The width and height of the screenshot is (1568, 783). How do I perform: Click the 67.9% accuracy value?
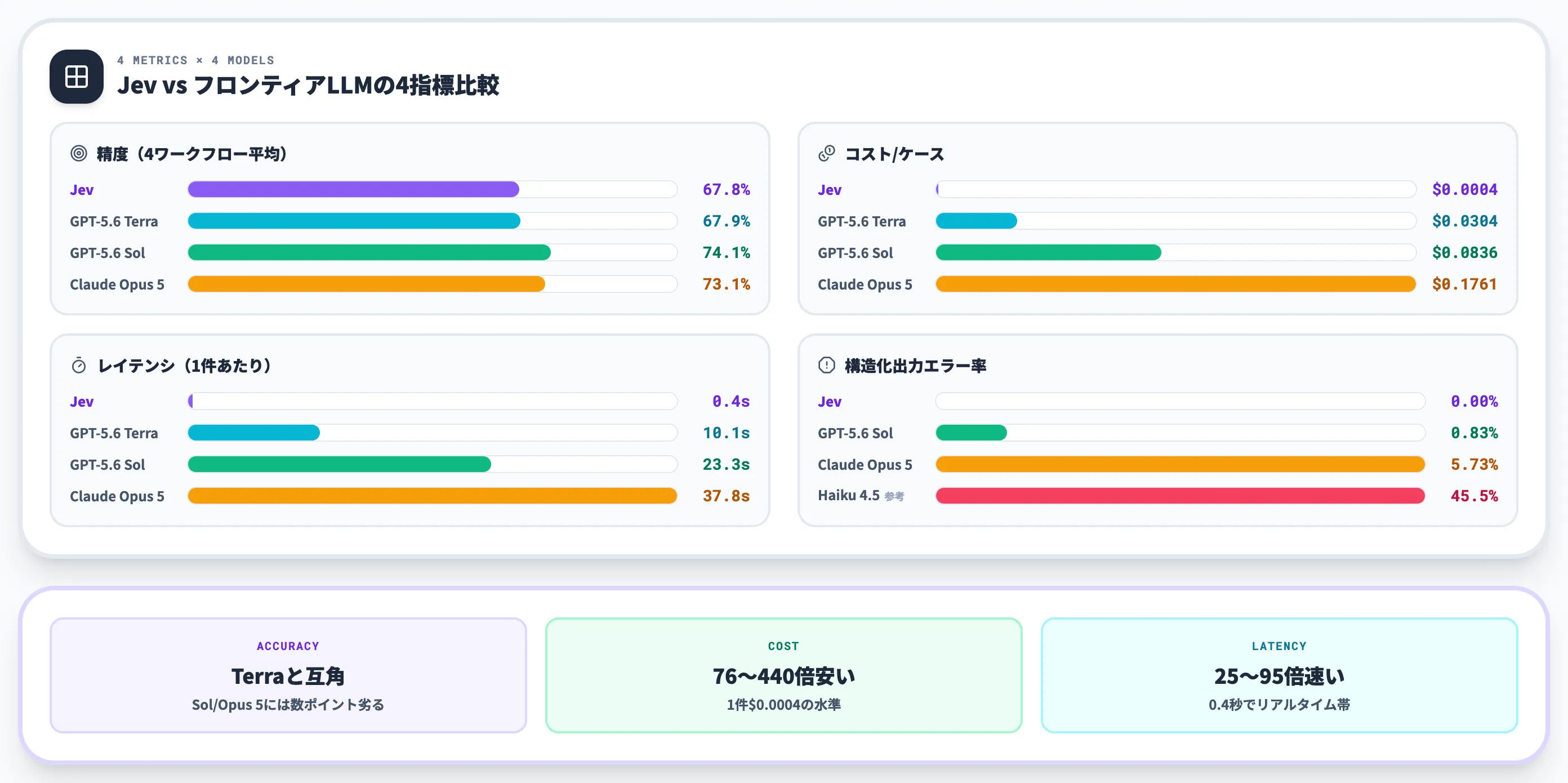coord(726,221)
